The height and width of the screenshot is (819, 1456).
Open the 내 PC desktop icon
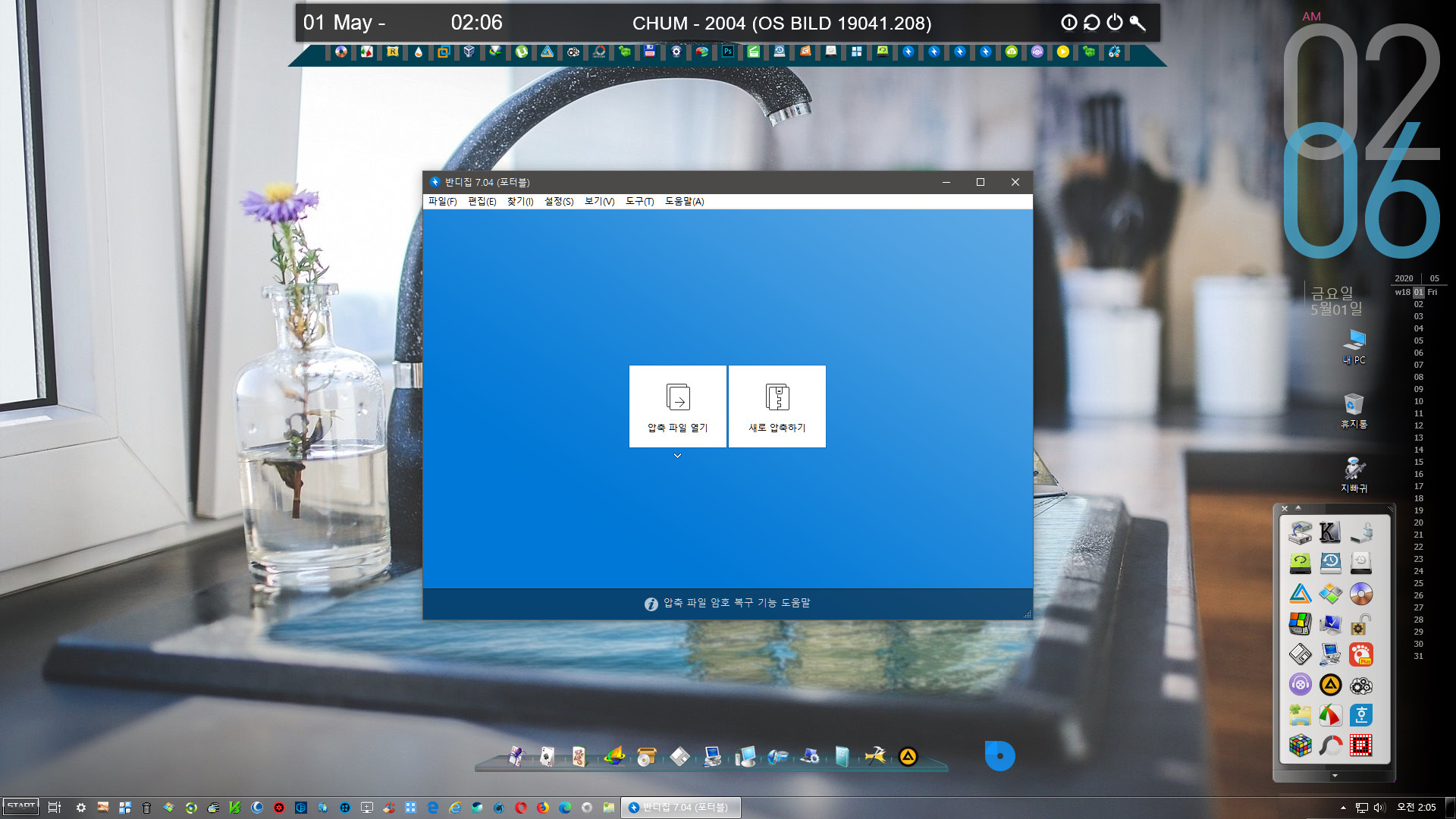[1354, 347]
